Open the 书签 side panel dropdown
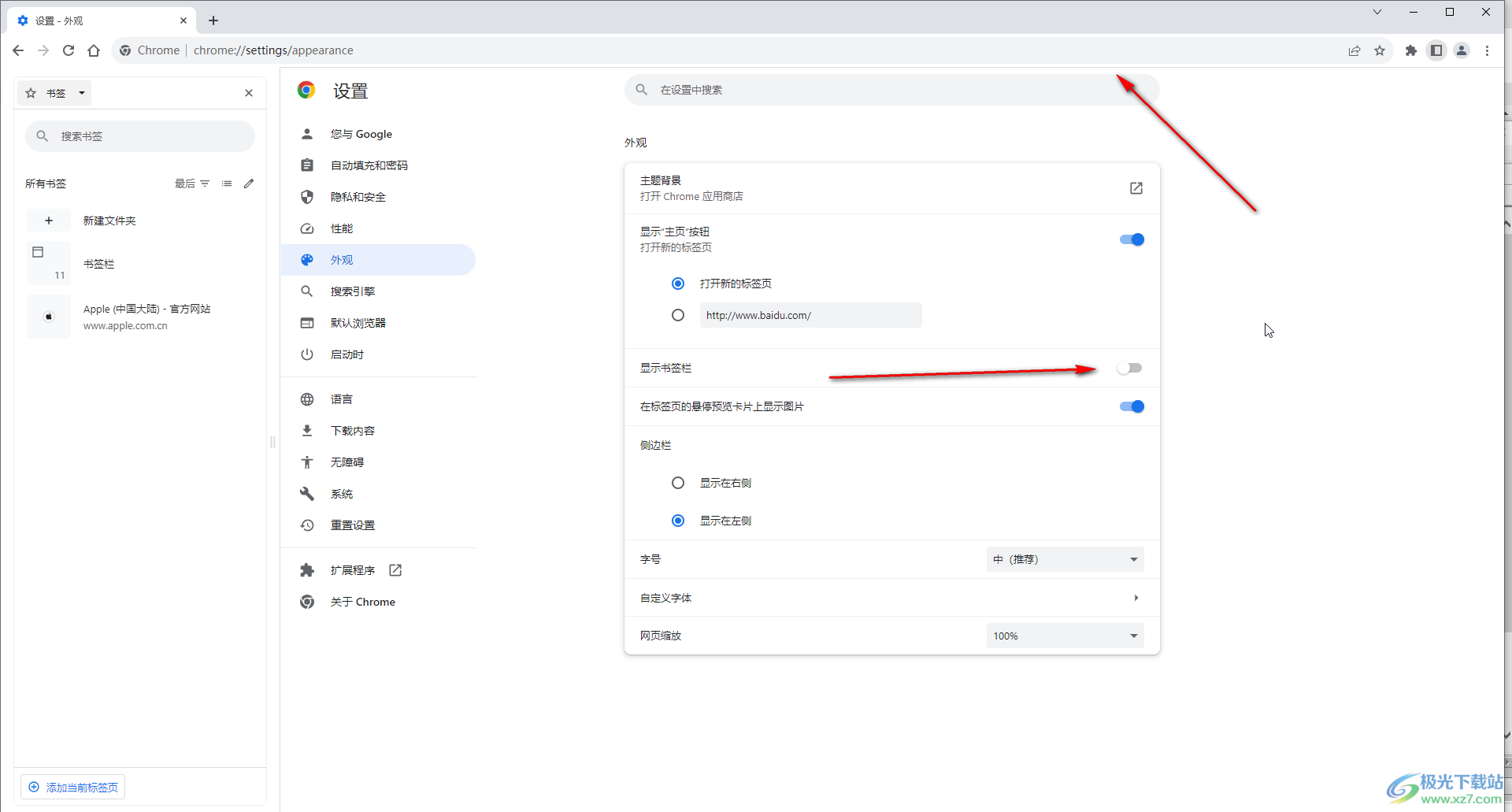Screen dimensions: 1512x812 (x=55, y=93)
